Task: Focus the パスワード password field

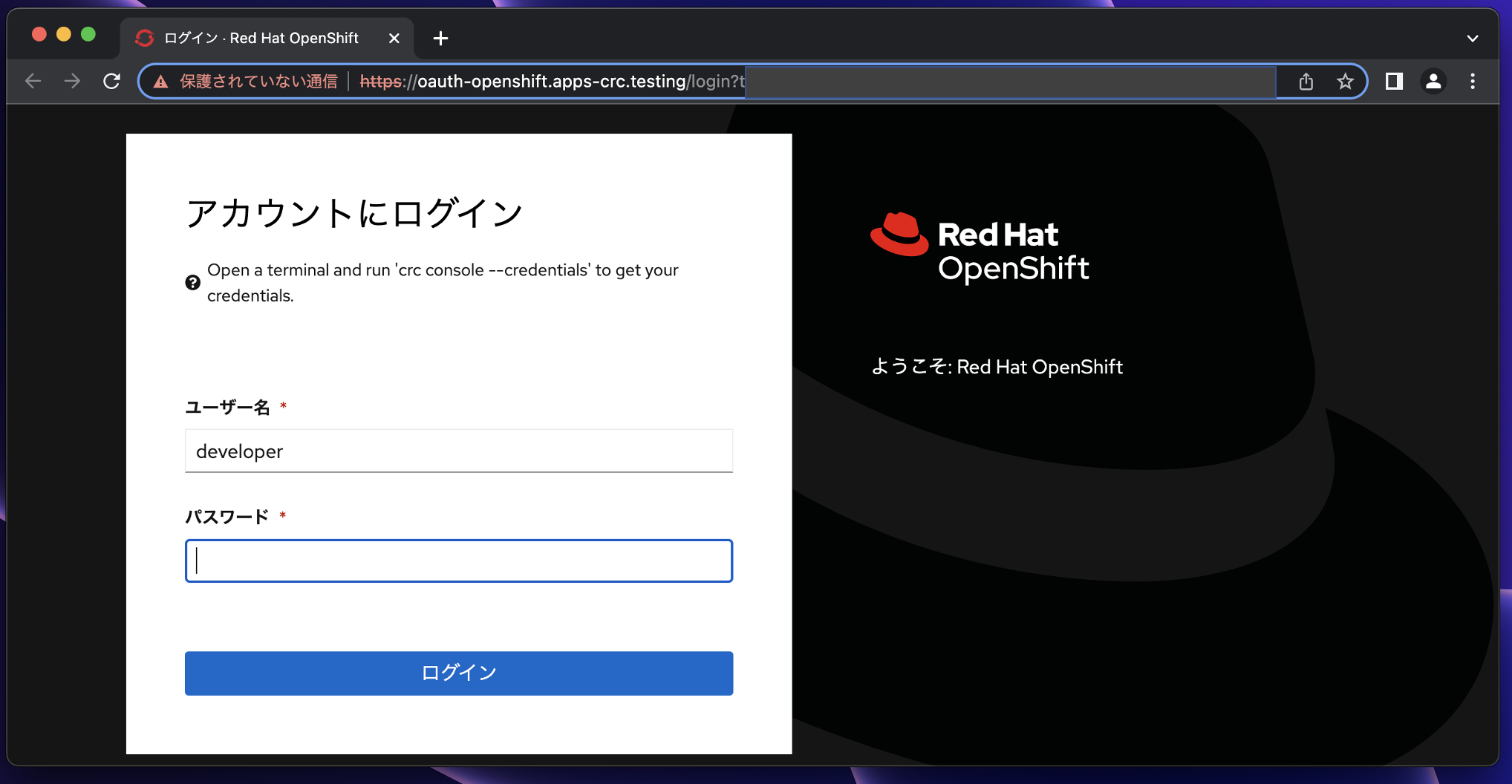Action: [458, 561]
